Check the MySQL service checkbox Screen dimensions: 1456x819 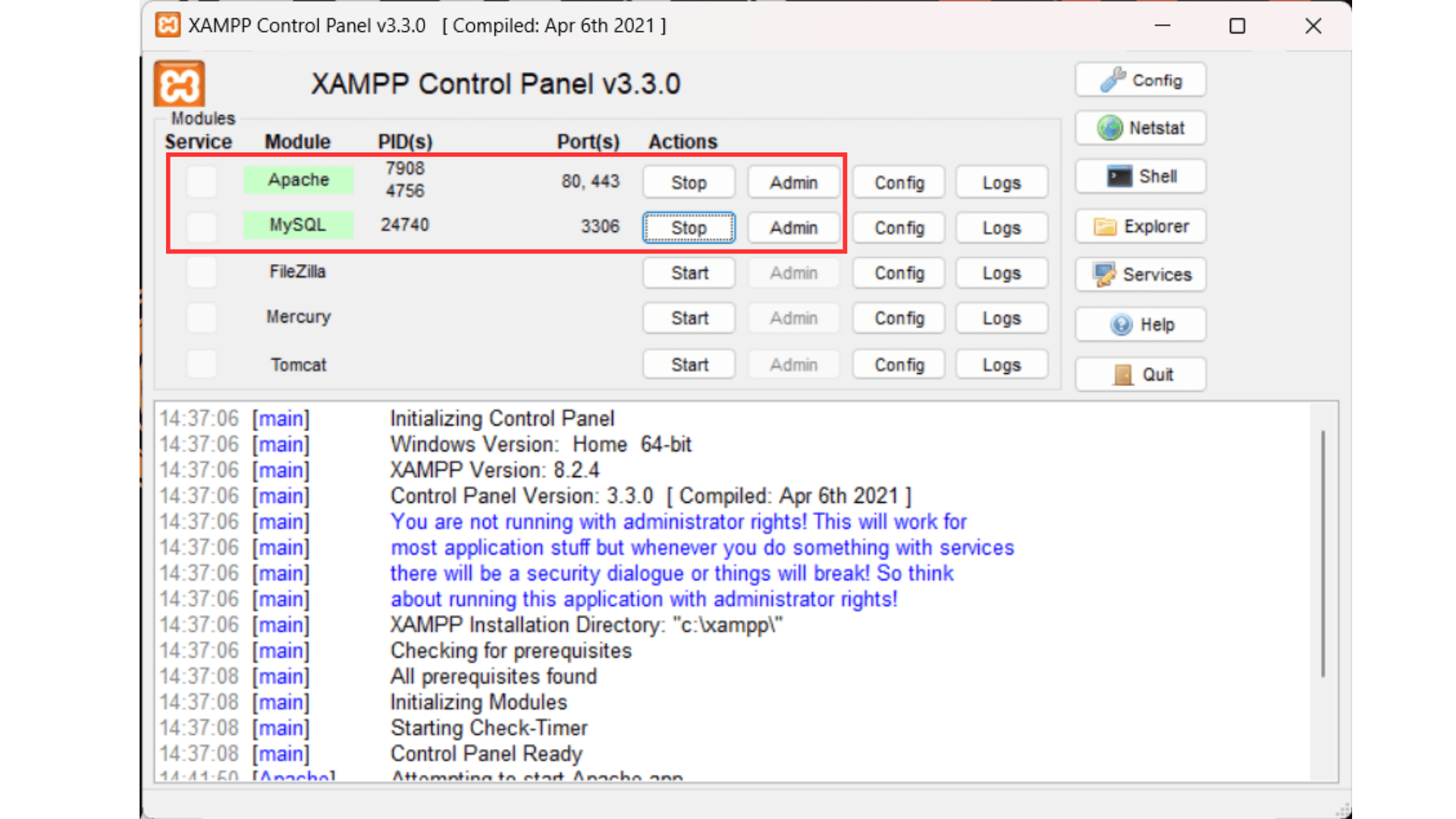[201, 227]
